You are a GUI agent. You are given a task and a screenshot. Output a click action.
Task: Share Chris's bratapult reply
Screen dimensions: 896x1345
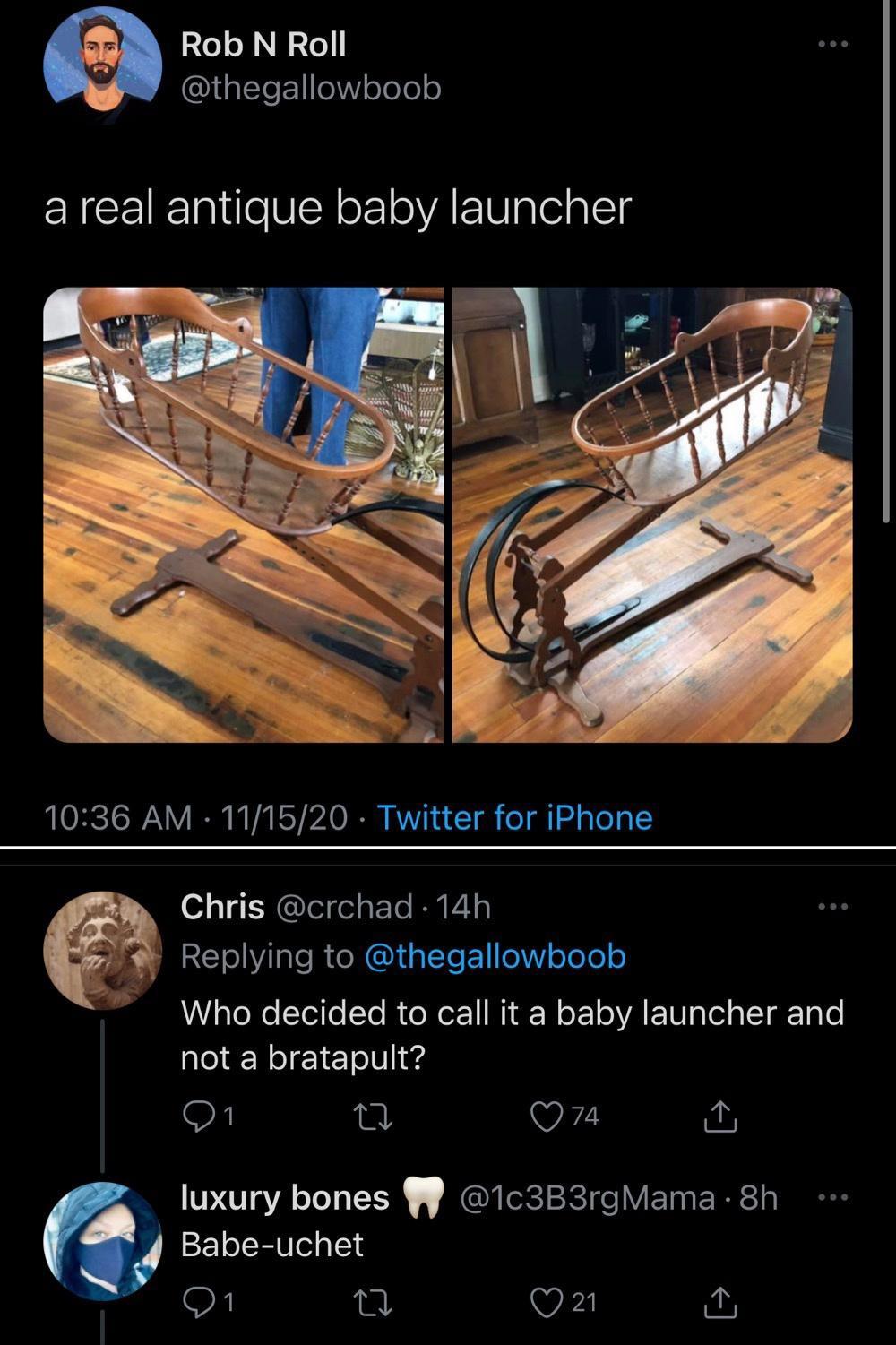pos(719,1117)
